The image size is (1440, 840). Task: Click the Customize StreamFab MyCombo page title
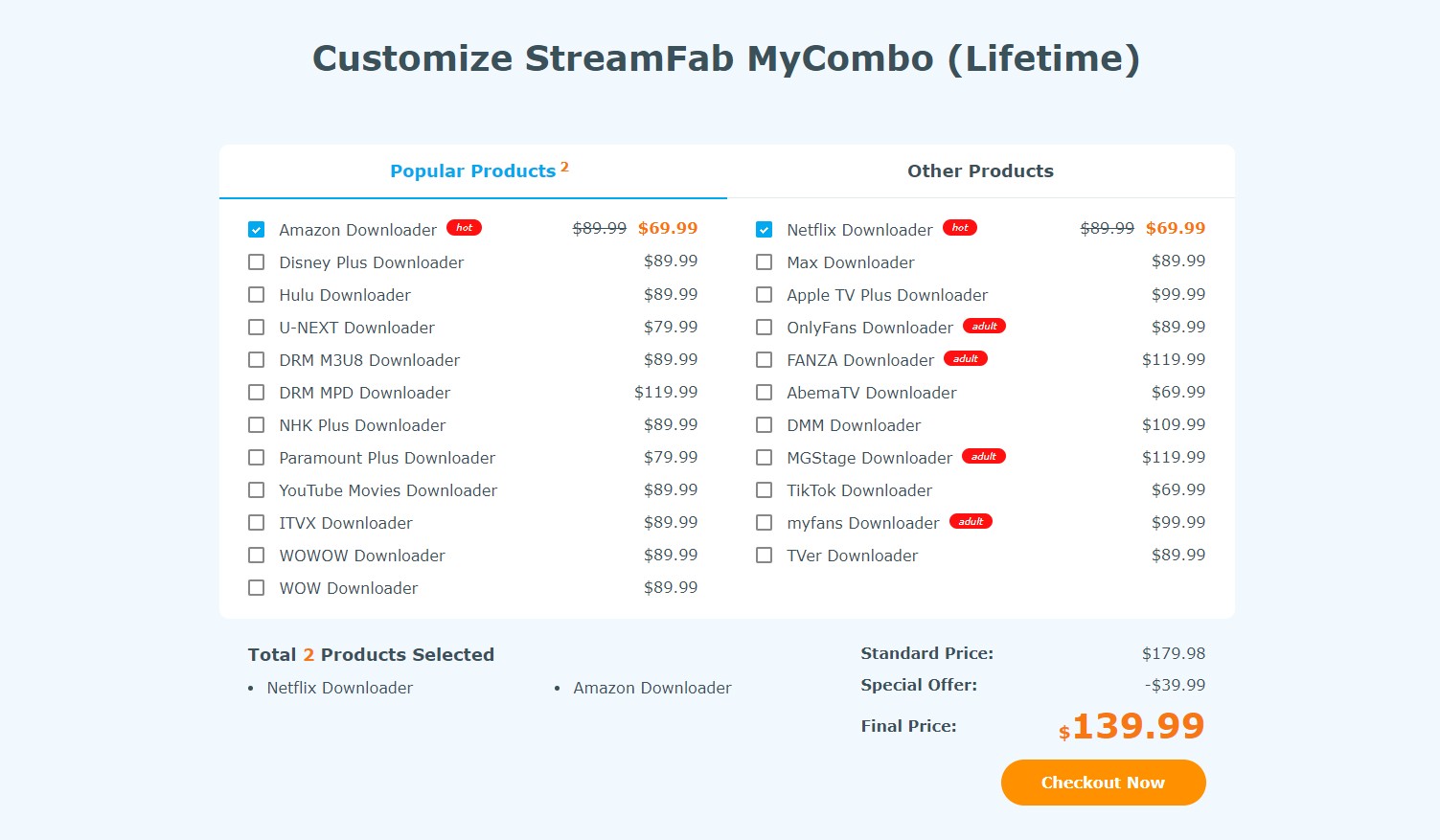click(726, 58)
